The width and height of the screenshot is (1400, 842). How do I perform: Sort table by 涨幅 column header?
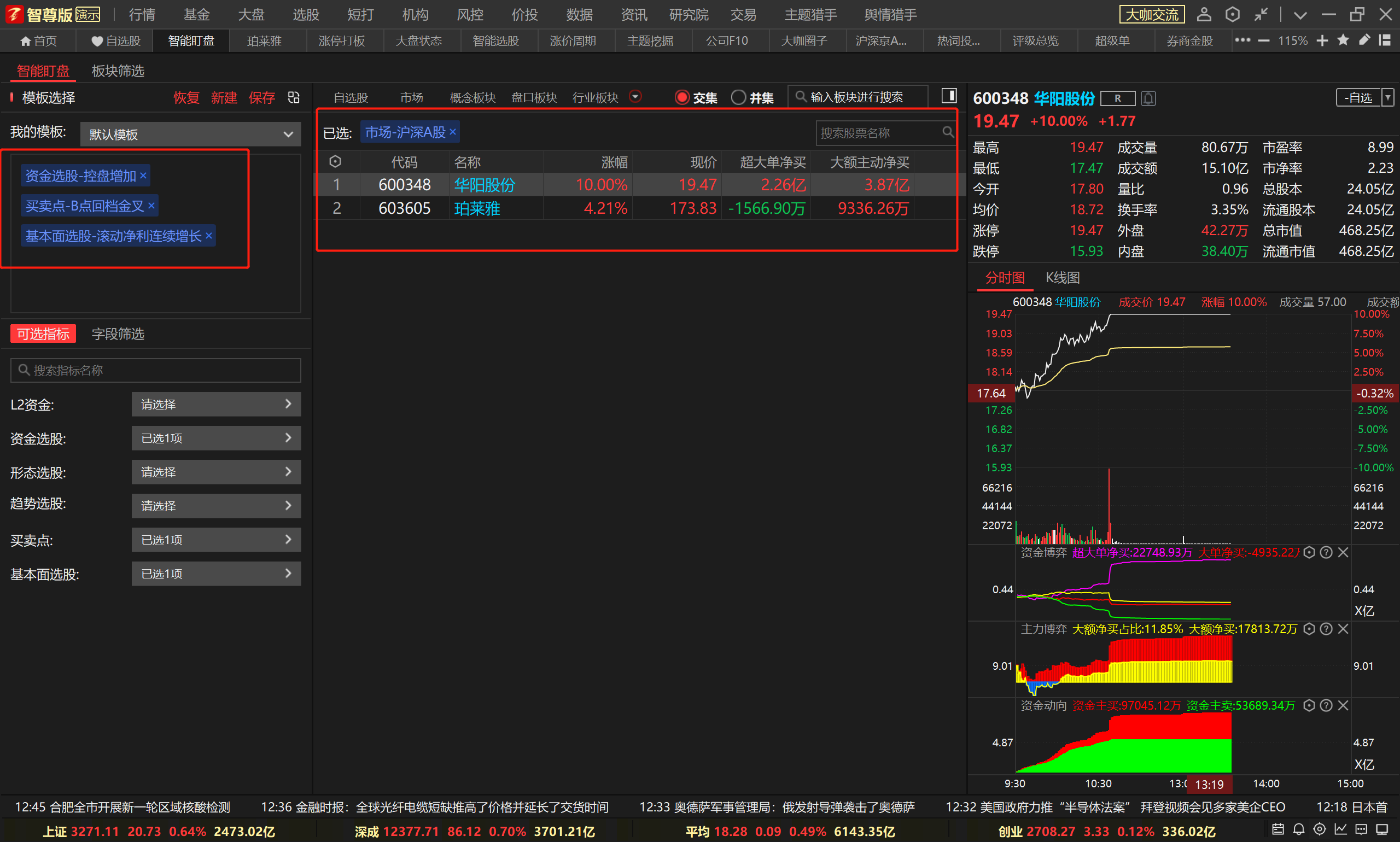click(614, 162)
